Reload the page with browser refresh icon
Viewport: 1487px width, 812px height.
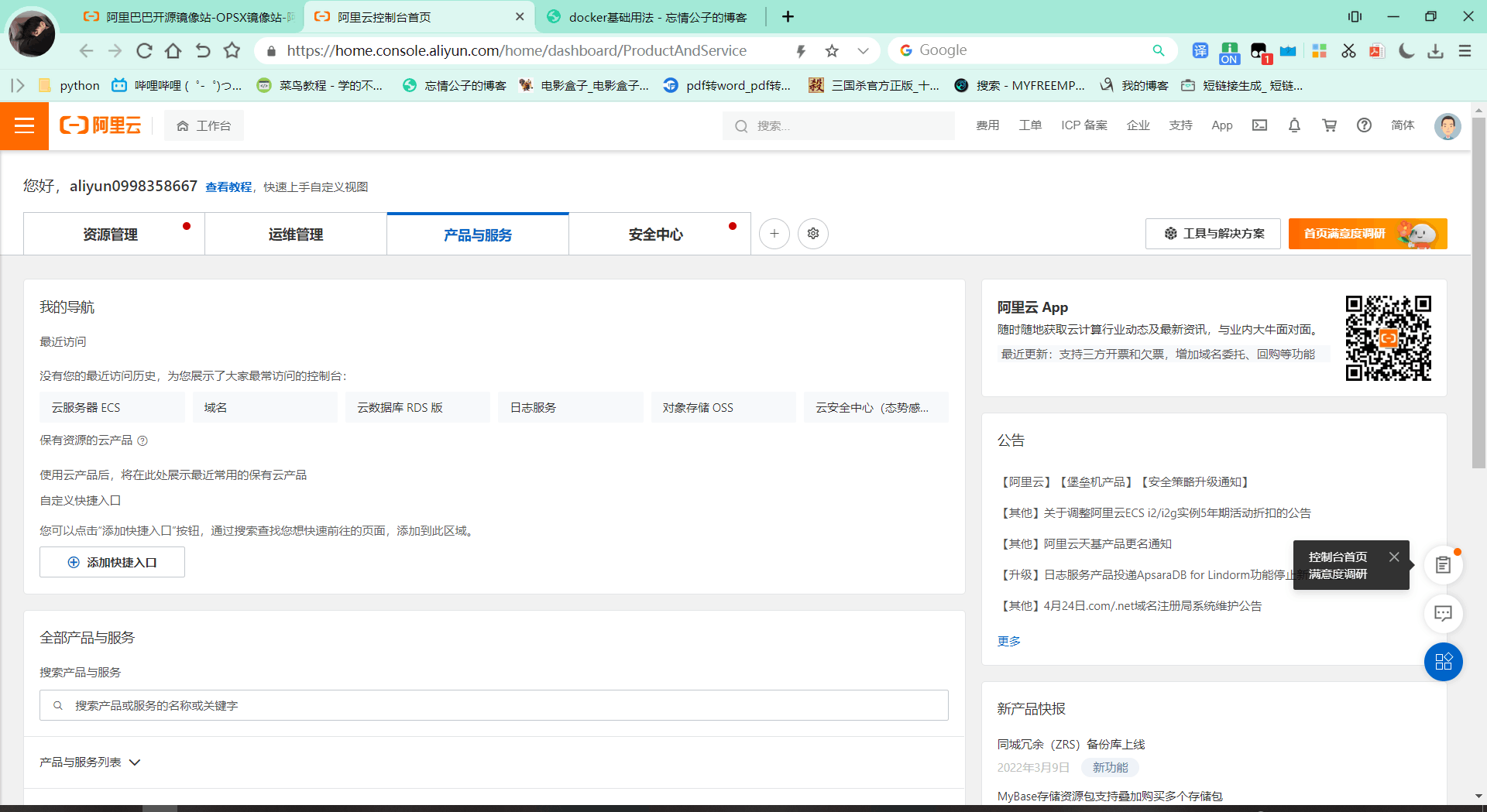pyautogui.click(x=144, y=51)
